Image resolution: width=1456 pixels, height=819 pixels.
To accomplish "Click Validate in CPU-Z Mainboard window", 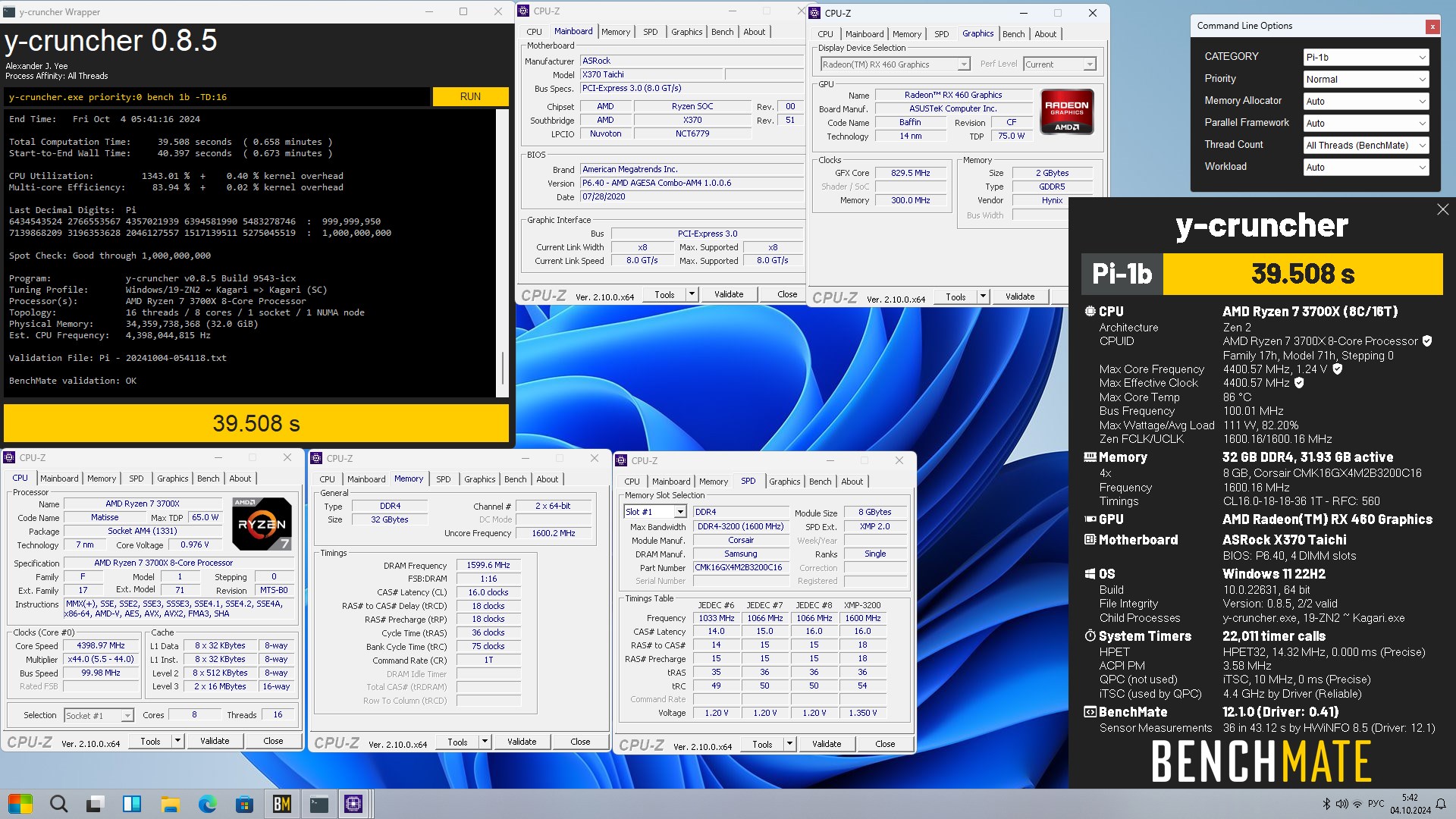I will tap(729, 294).
